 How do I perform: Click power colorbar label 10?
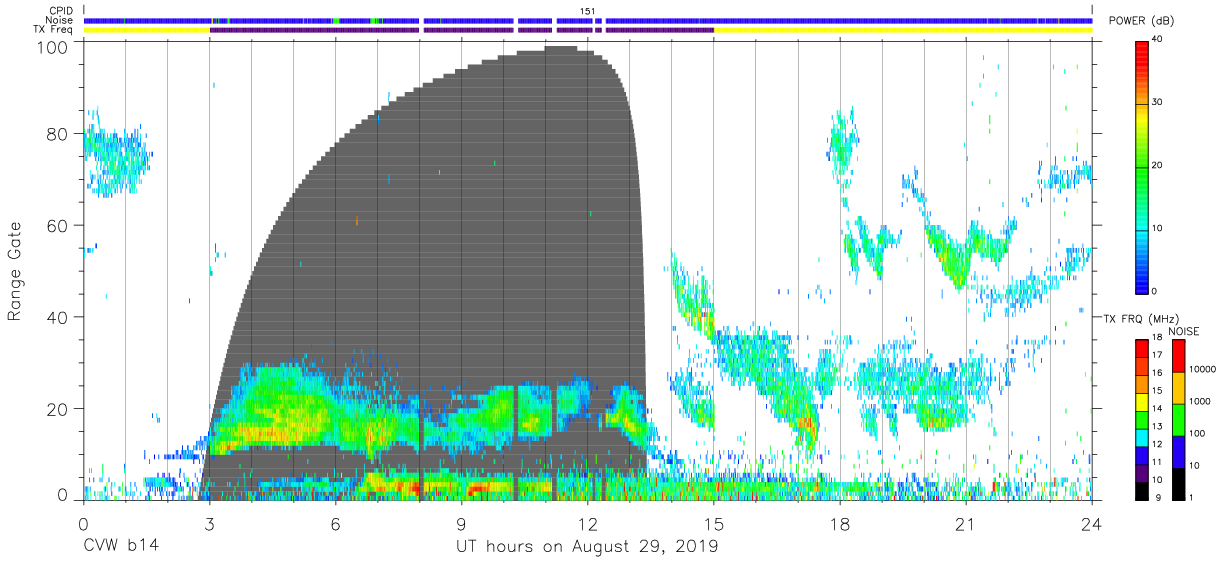tap(1158, 229)
